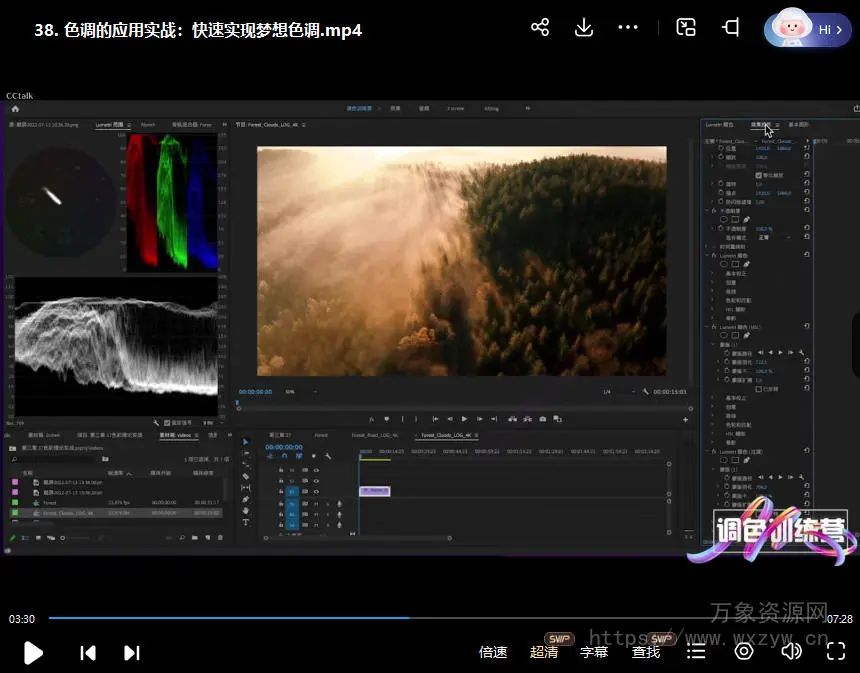Screen dimensions: 860x673
Task: Click the share icon in the top bar
Action: 540,28
